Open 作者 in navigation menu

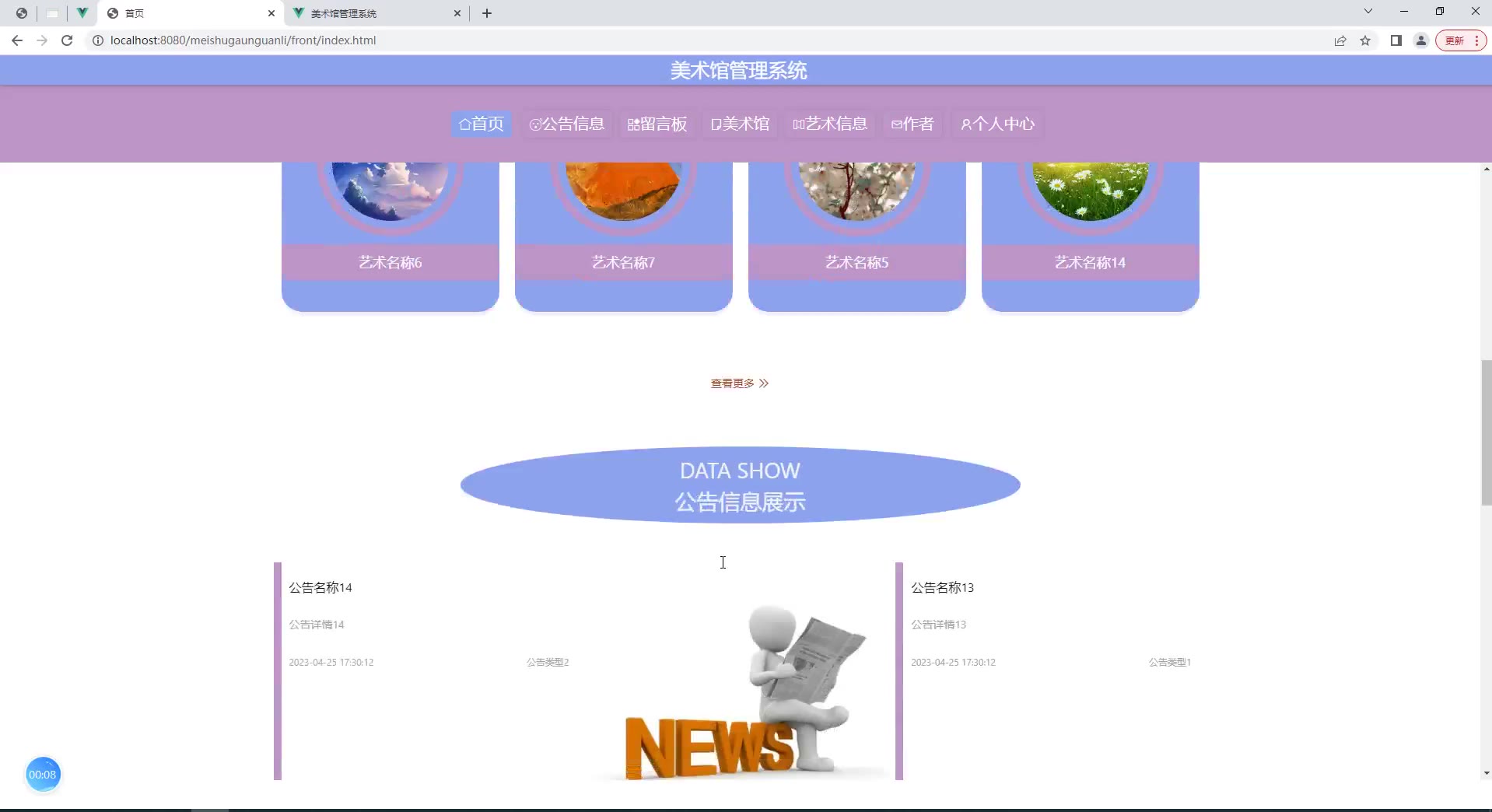[912, 124]
